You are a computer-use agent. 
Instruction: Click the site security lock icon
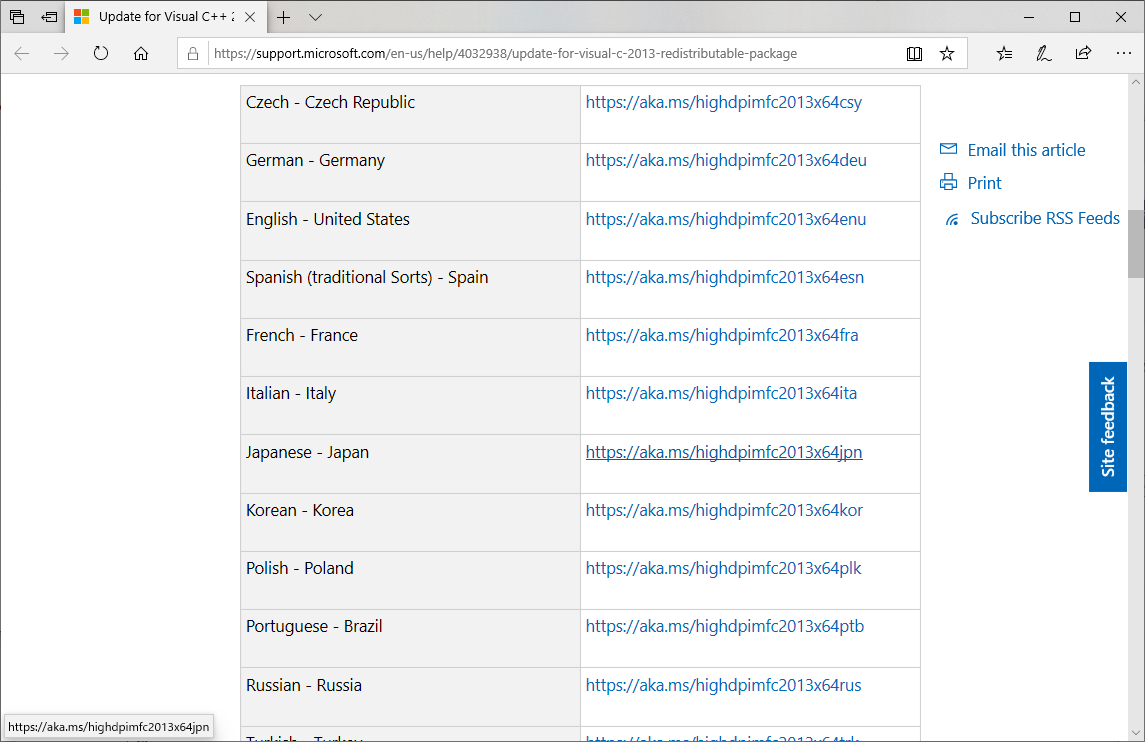point(193,53)
